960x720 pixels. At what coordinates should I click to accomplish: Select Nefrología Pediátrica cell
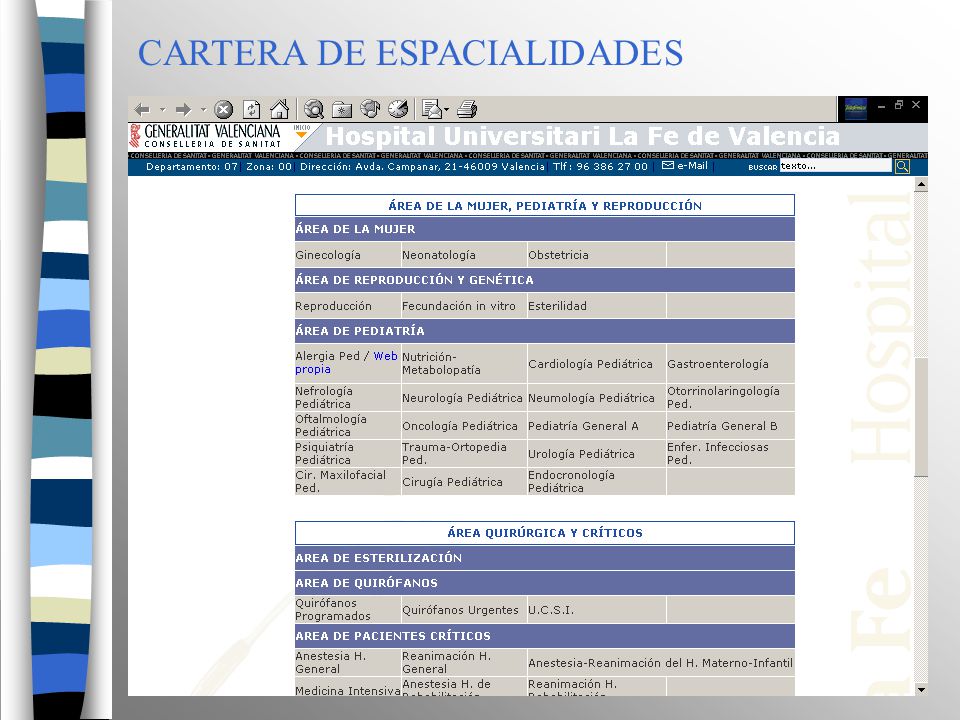coord(347,397)
